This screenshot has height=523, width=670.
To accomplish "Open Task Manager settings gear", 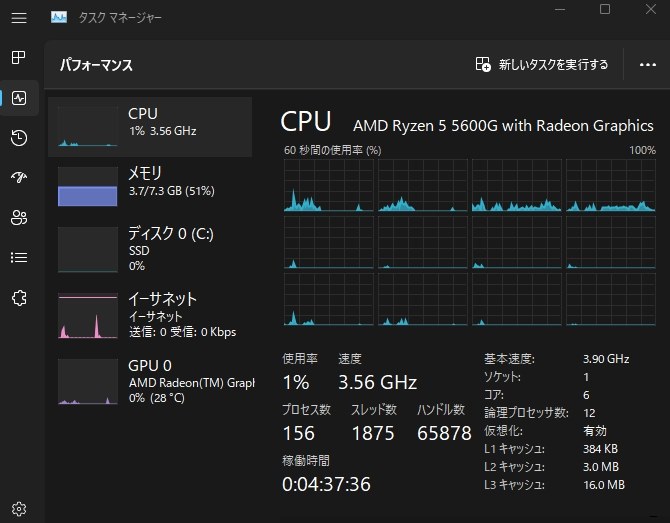I will (x=19, y=509).
